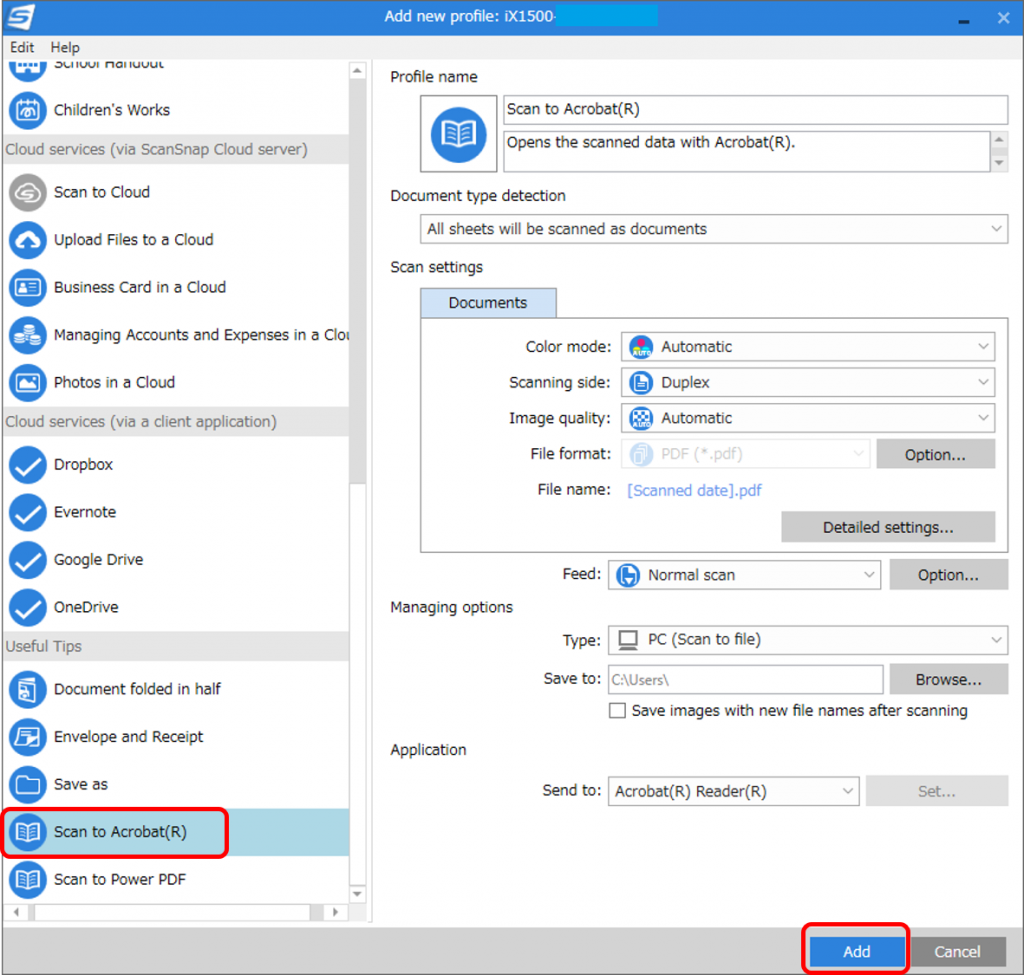The height and width of the screenshot is (975, 1024).
Task: Select the Dropbox profile text
Action: (83, 464)
